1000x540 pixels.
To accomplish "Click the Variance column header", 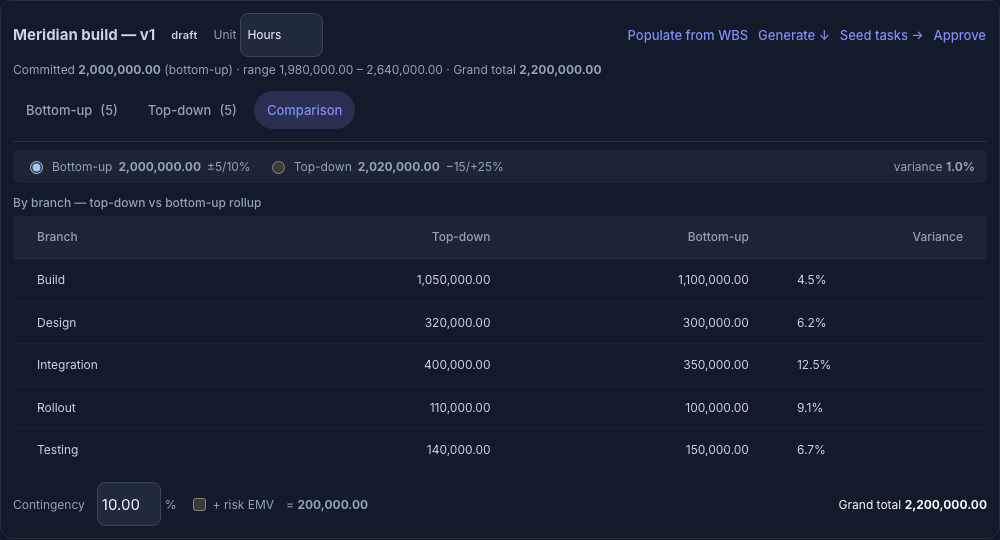I will [937, 237].
